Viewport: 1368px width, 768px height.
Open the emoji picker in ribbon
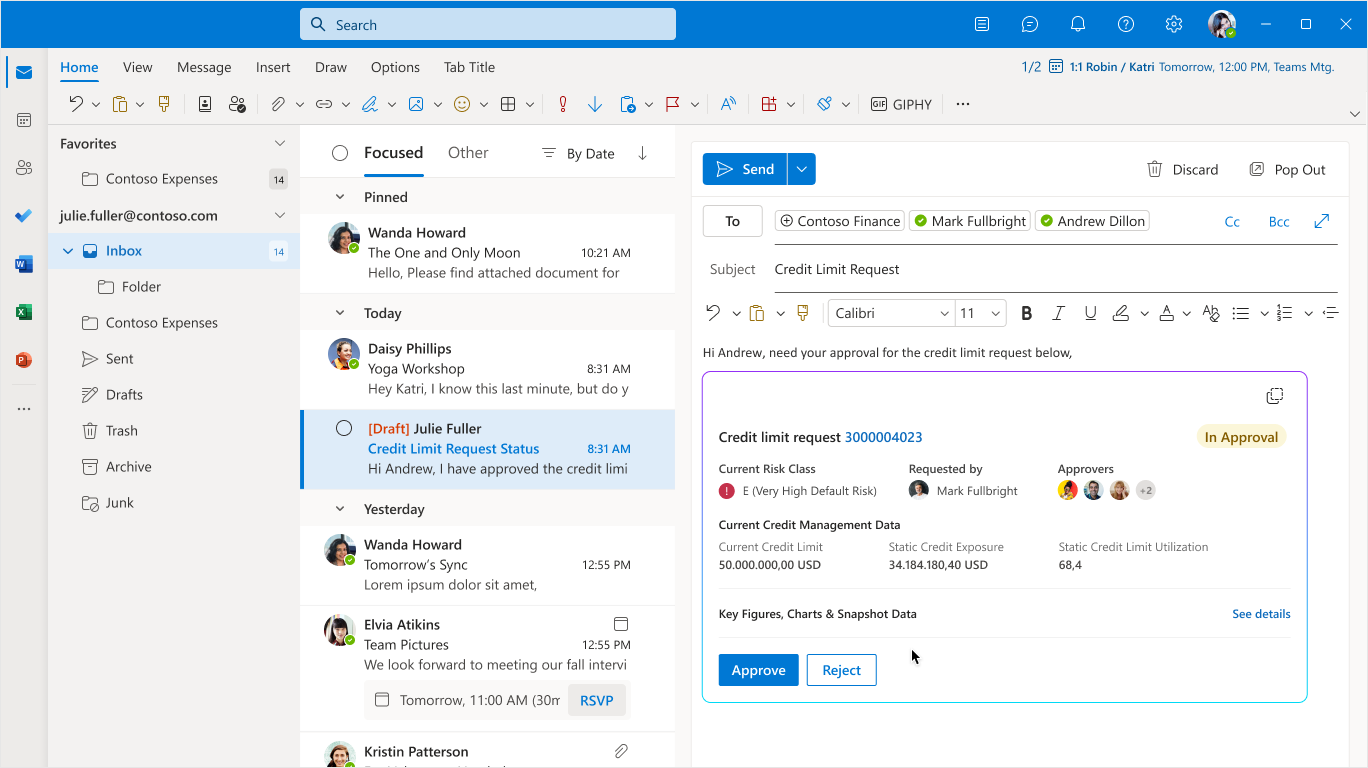pos(462,104)
